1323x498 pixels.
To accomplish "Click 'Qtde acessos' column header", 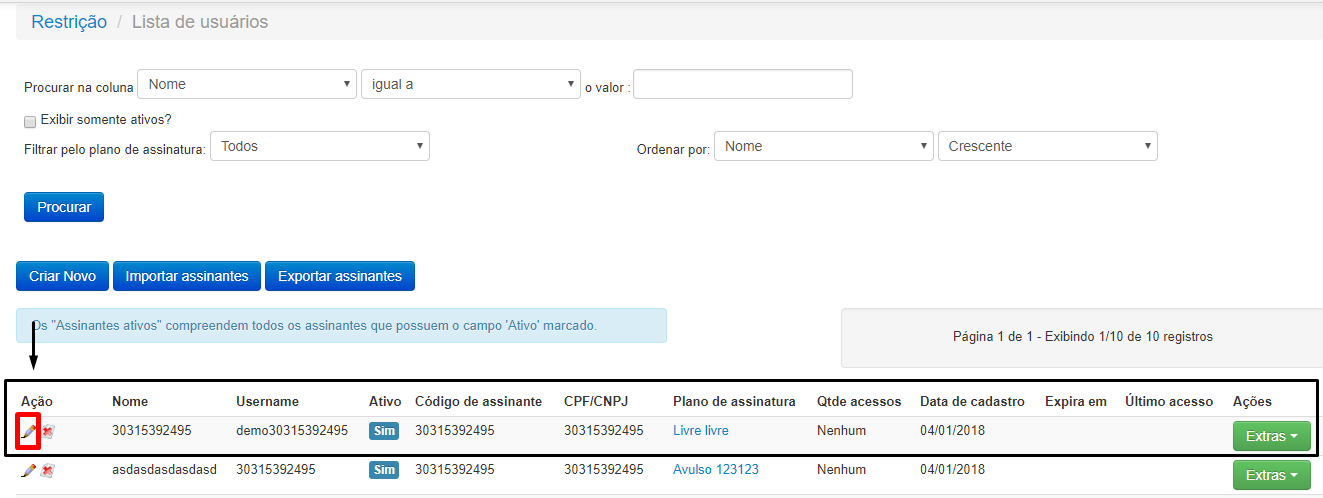I will click(859, 402).
